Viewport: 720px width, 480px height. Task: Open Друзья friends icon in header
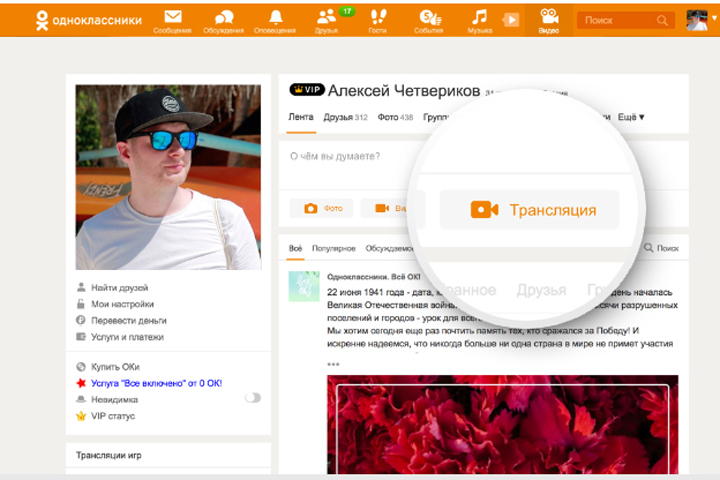[327, 19]
